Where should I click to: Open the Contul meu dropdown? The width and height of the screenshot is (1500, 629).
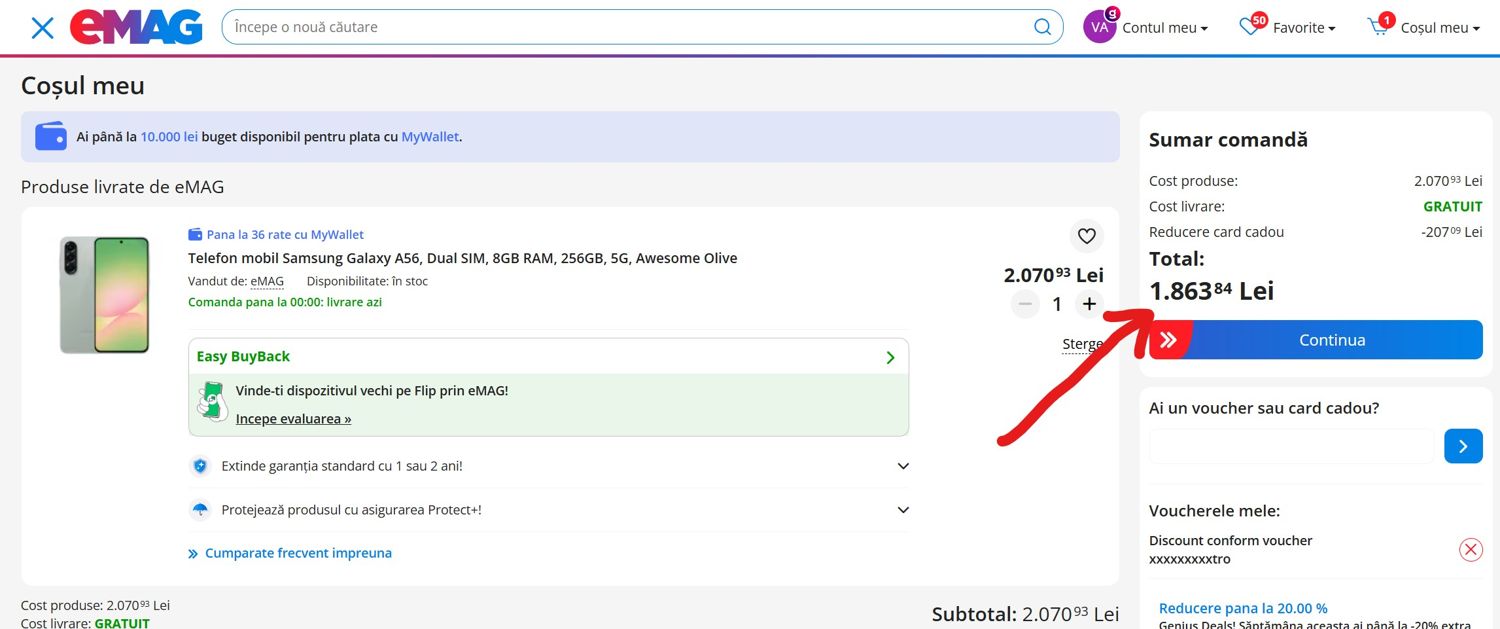pyautogui.click(x=1165, y=28)
